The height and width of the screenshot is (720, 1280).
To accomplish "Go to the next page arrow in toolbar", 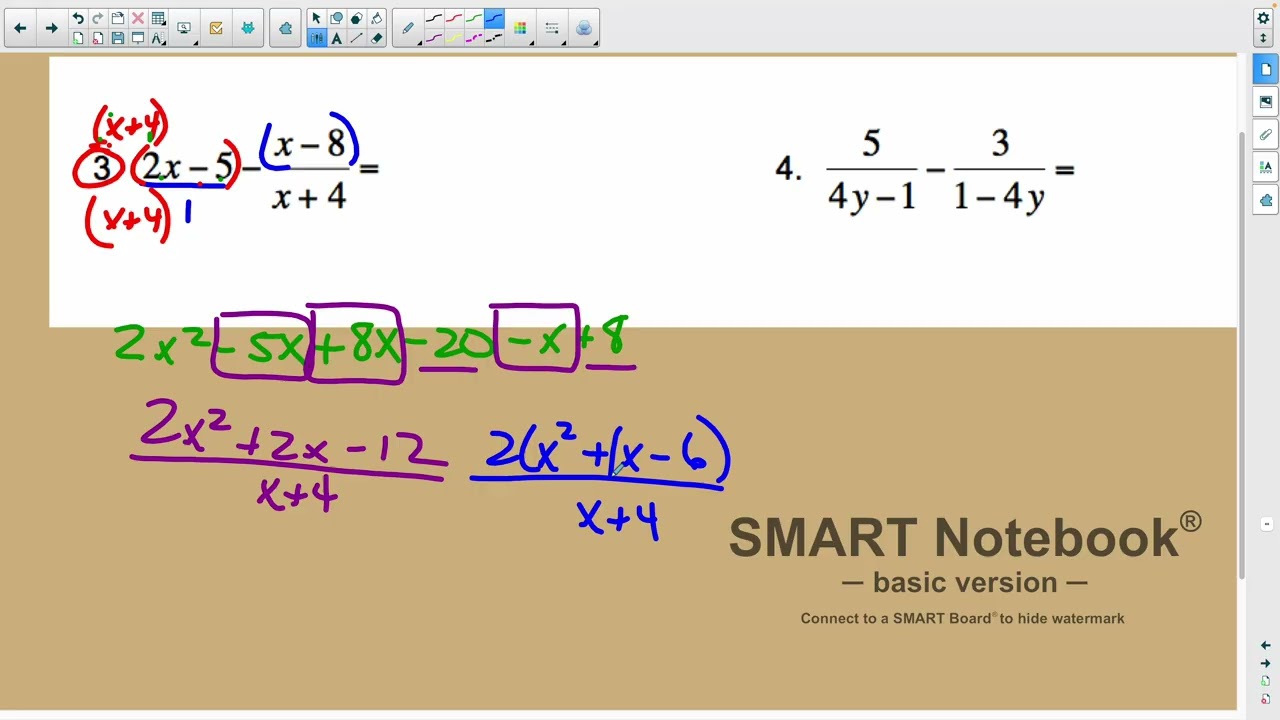I will (x=51, y=28).
